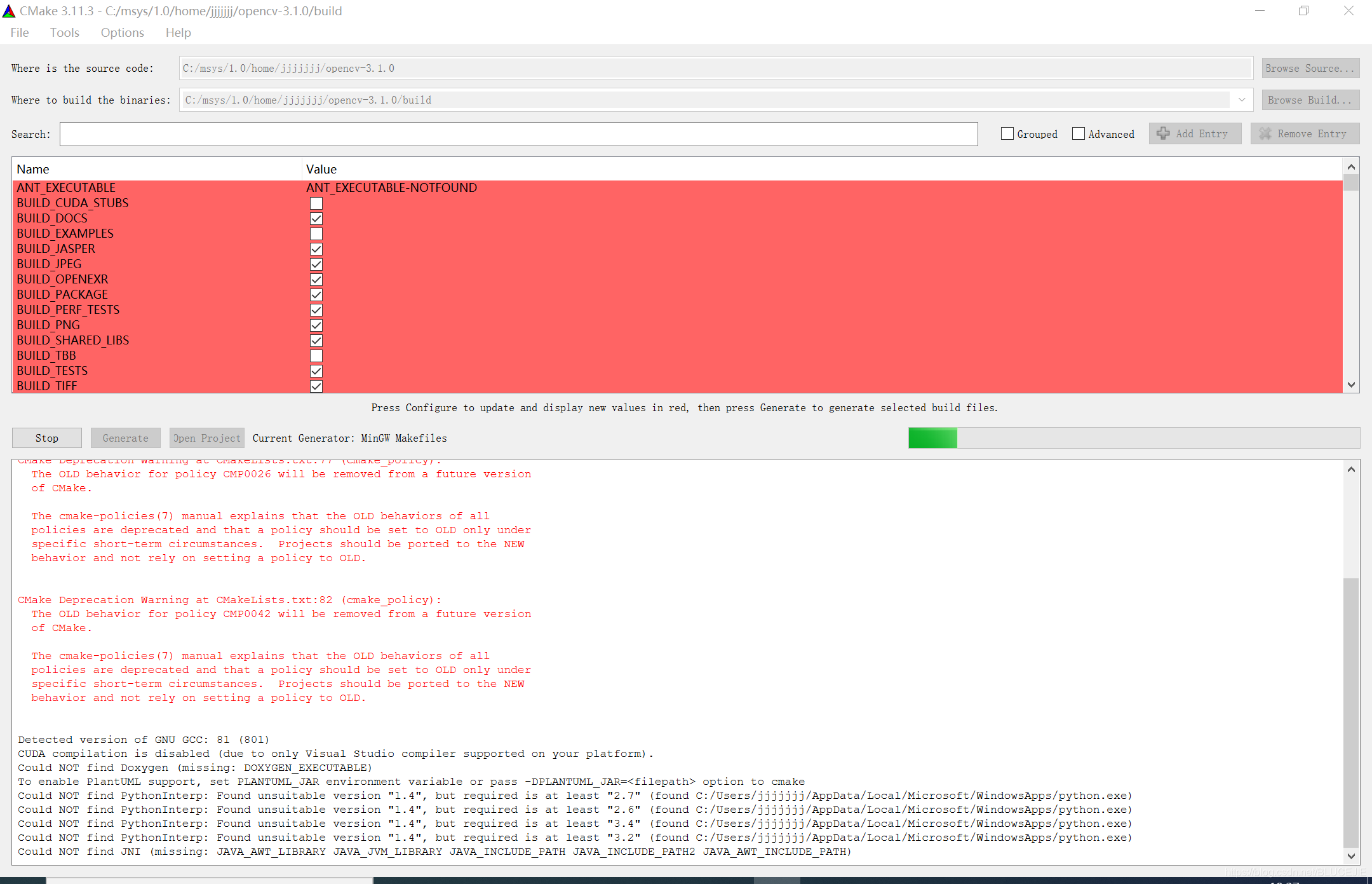Click the CMake logo icon in title bar
The width and height of the screenshot is (1372, 884).
pyautogui.click(x=9, y=11)
